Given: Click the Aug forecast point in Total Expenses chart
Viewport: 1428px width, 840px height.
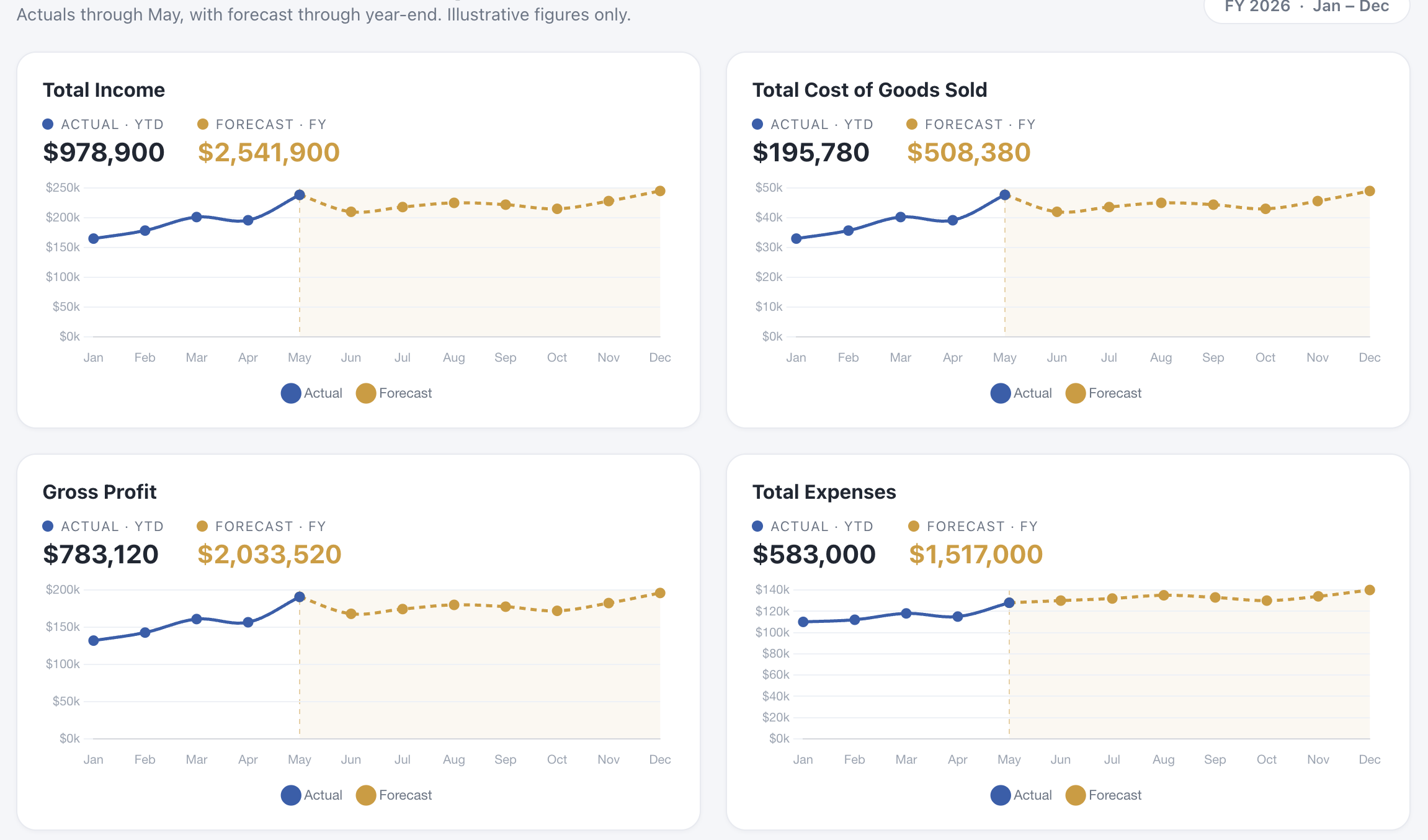Looking at the screenshot, I should point(1164,595).
